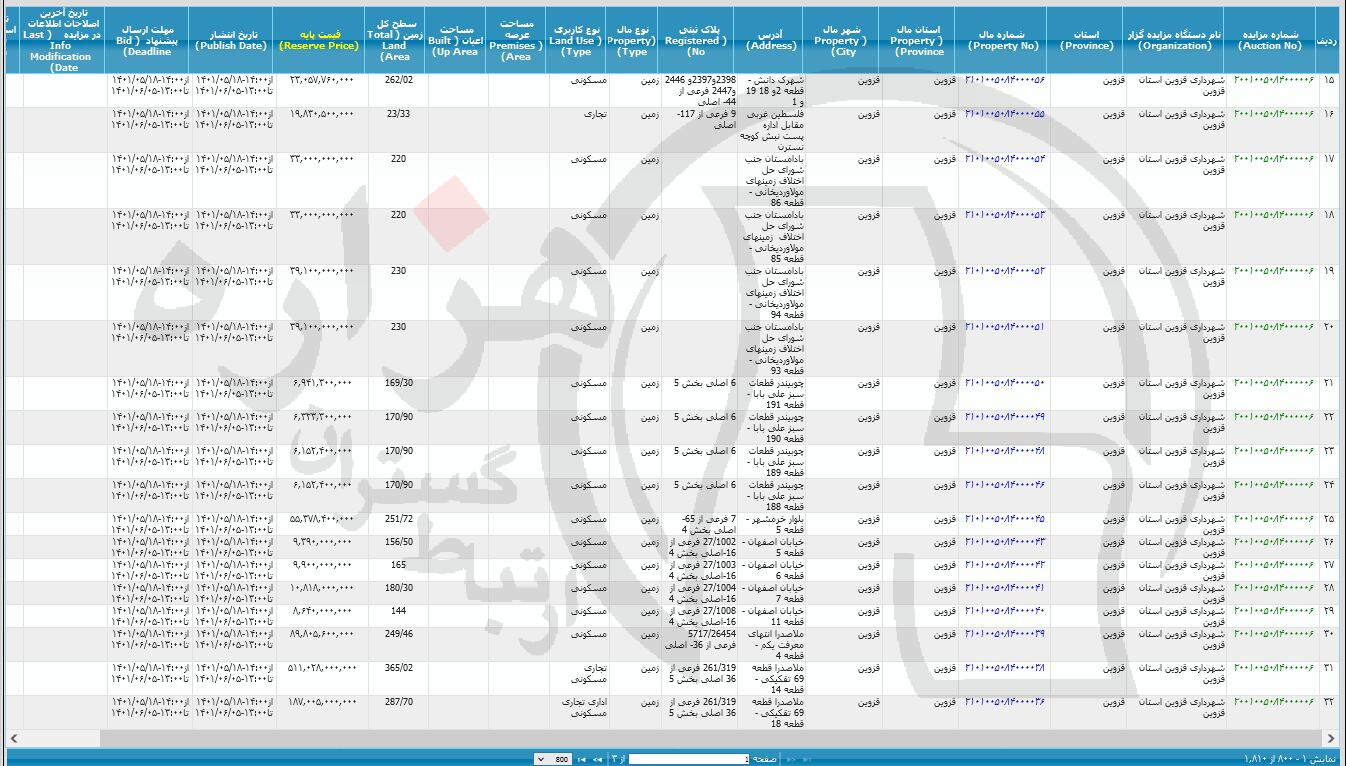Open property number link in row ۳۱
The image size is (1346, 766).
pyautogui.click(x=1005, y=669)
